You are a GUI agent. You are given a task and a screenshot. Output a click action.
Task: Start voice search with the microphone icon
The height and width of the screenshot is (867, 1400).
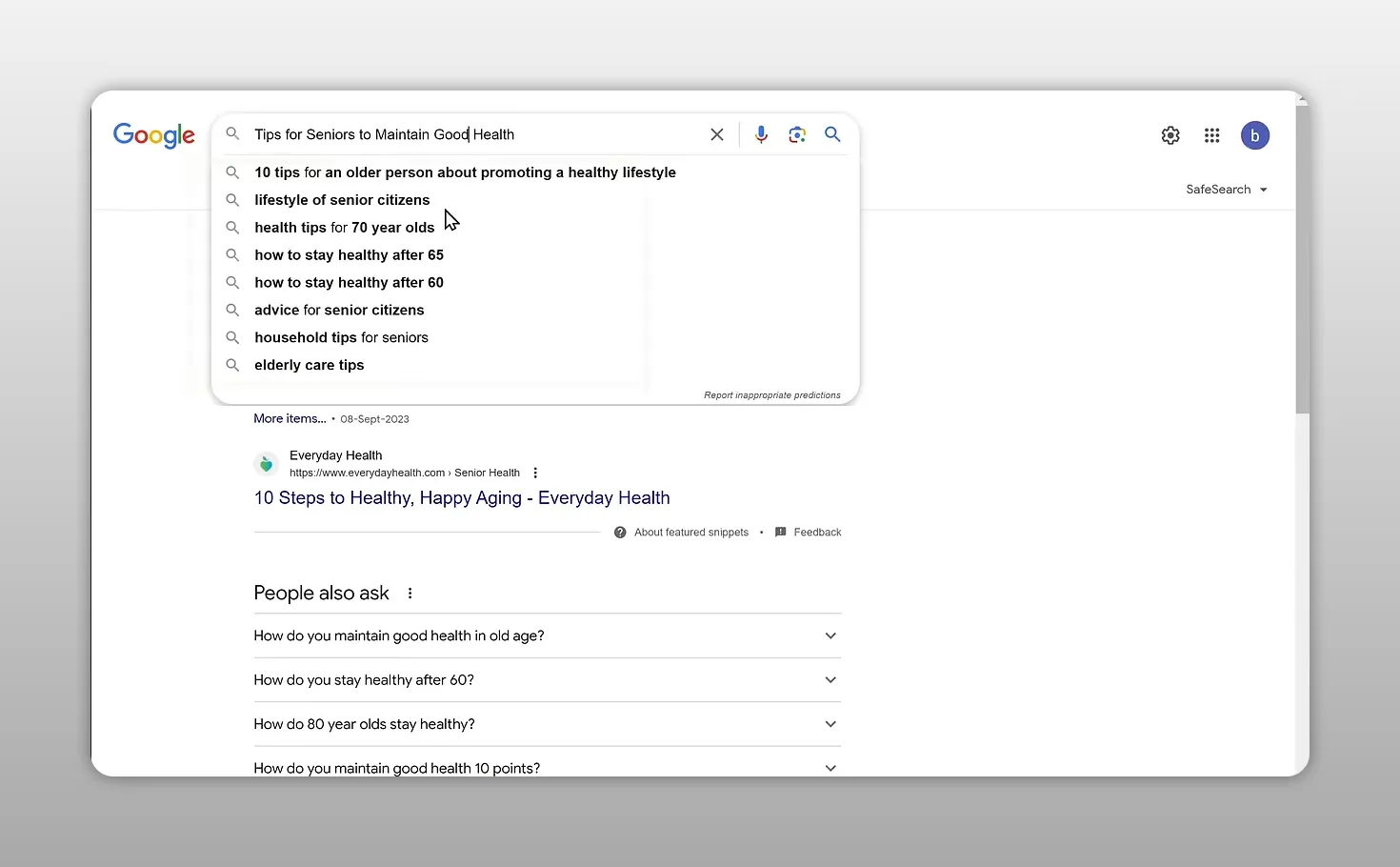[761, 134]
